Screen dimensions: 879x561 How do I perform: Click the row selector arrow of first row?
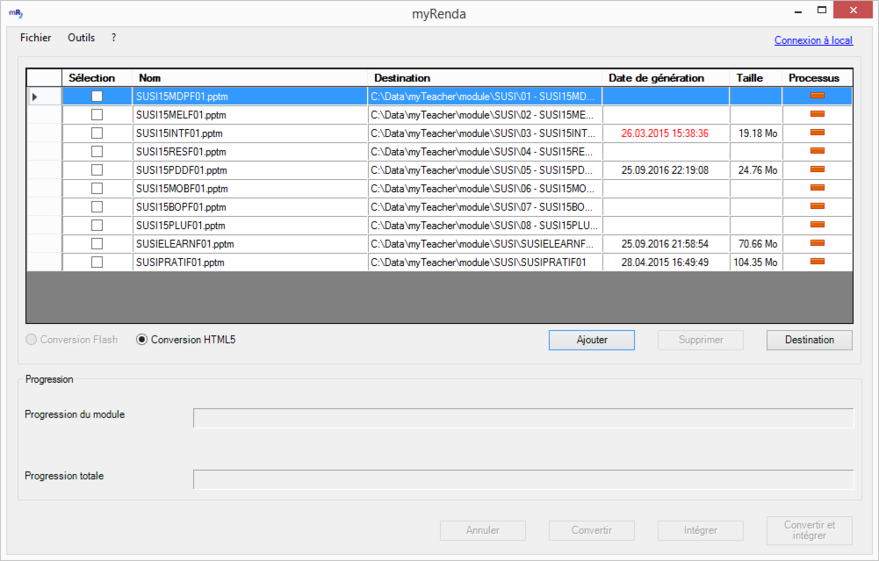(36, 97)
